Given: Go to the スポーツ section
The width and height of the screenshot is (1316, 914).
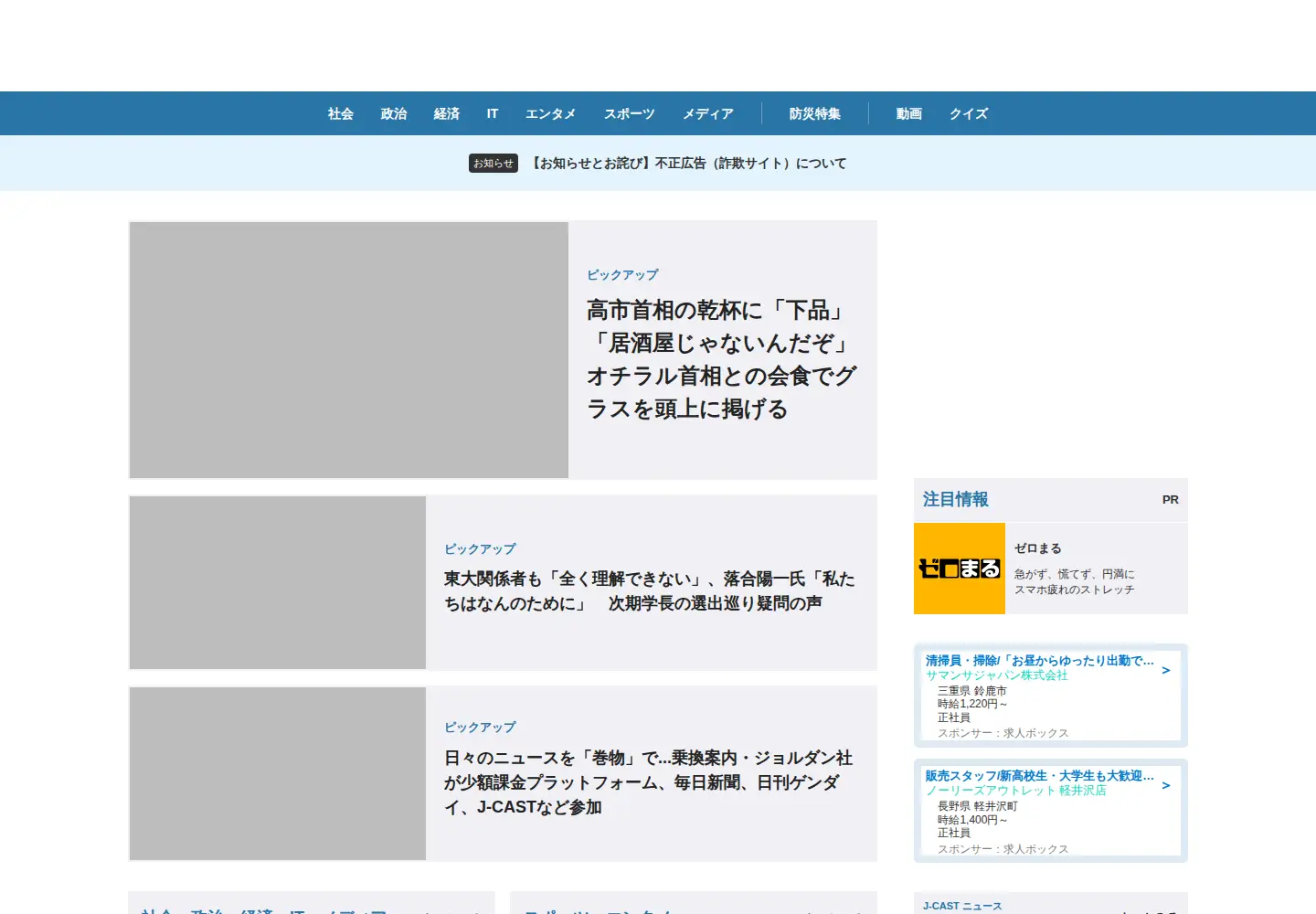Looking at the screenshot, I should tap(630, 113).
